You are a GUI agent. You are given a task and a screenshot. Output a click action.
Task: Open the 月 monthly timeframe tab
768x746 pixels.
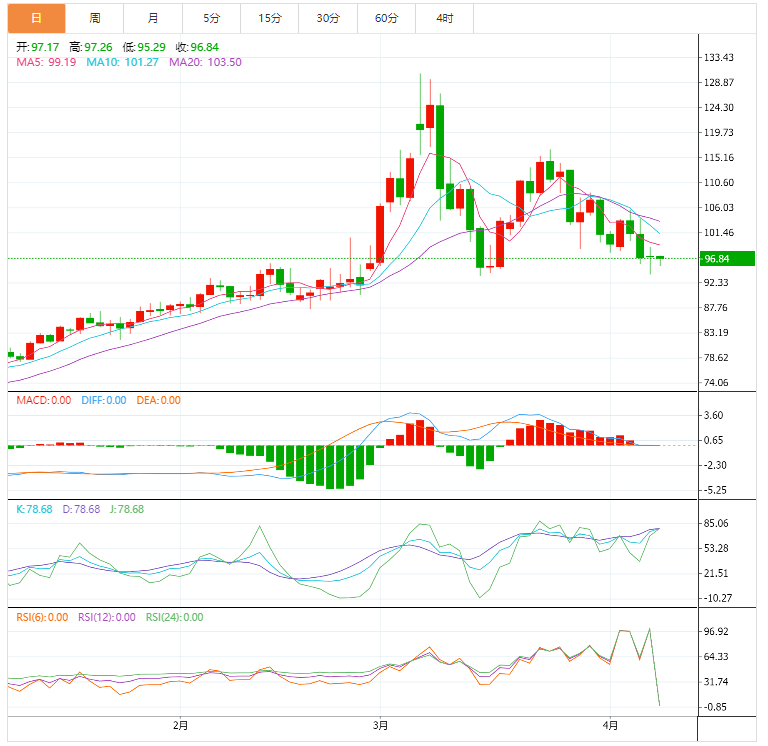(153, 19)
